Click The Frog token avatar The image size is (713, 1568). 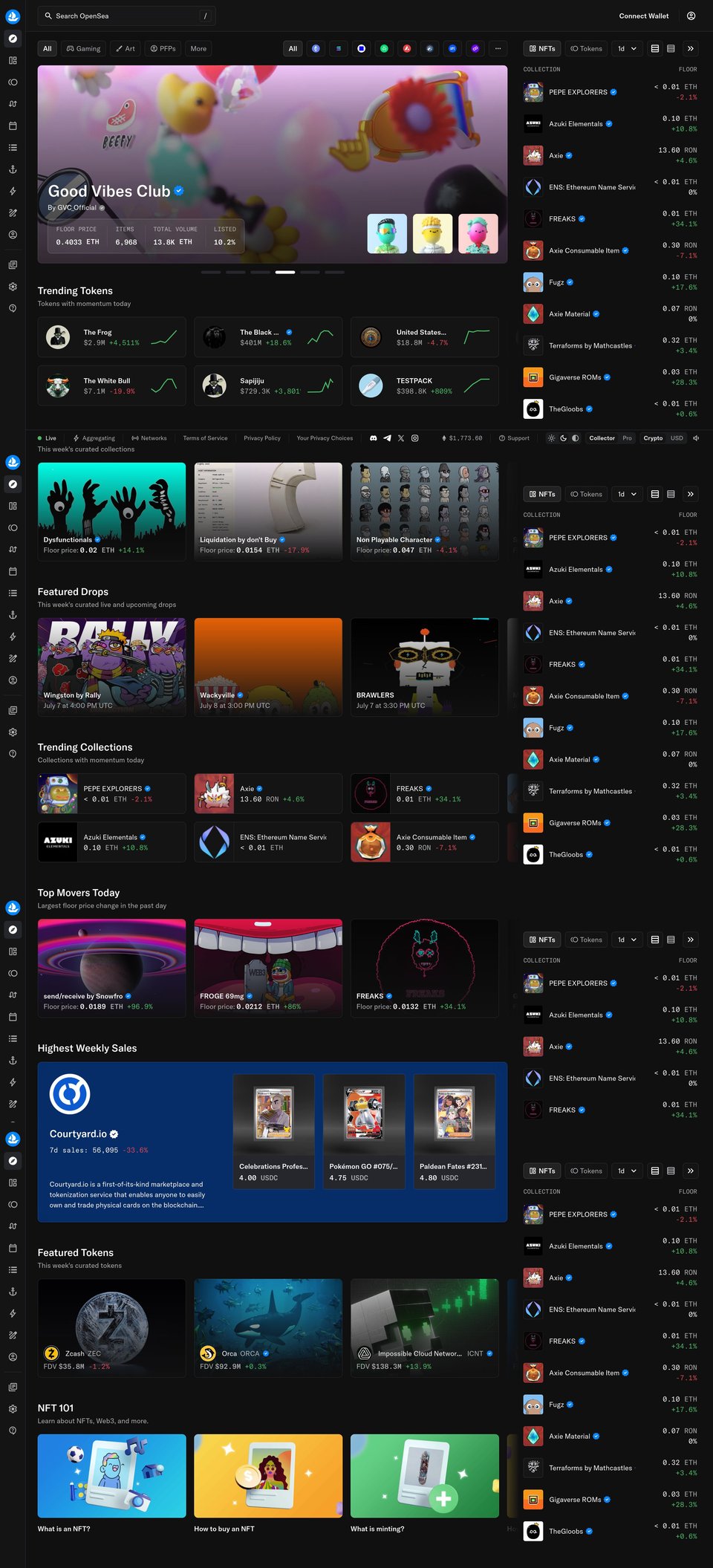click(58, 337)
